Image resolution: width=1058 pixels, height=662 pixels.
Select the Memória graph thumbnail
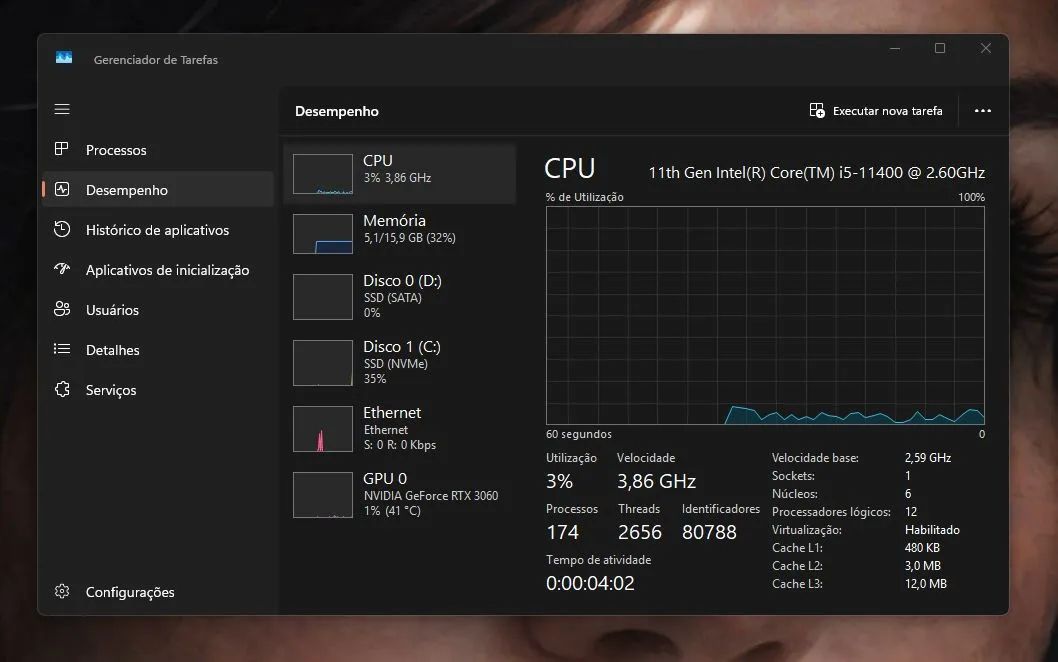tap(323, 233)
